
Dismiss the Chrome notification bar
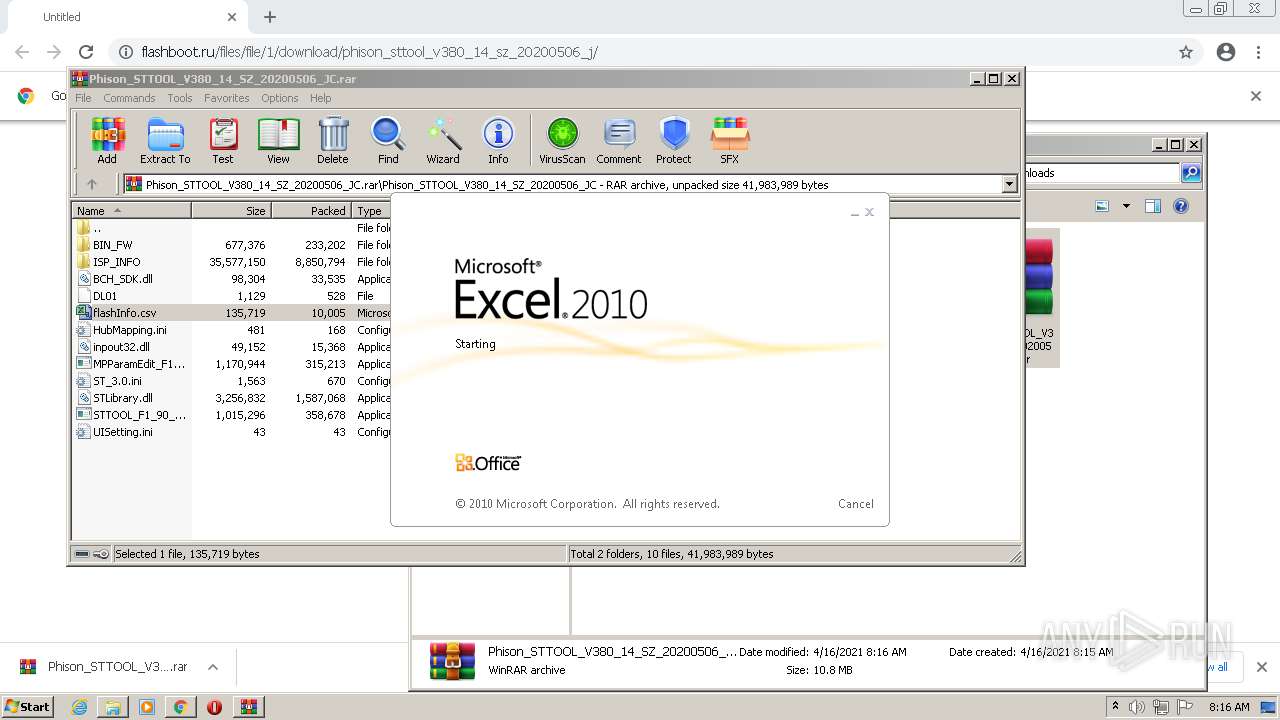coord(1256,96)
